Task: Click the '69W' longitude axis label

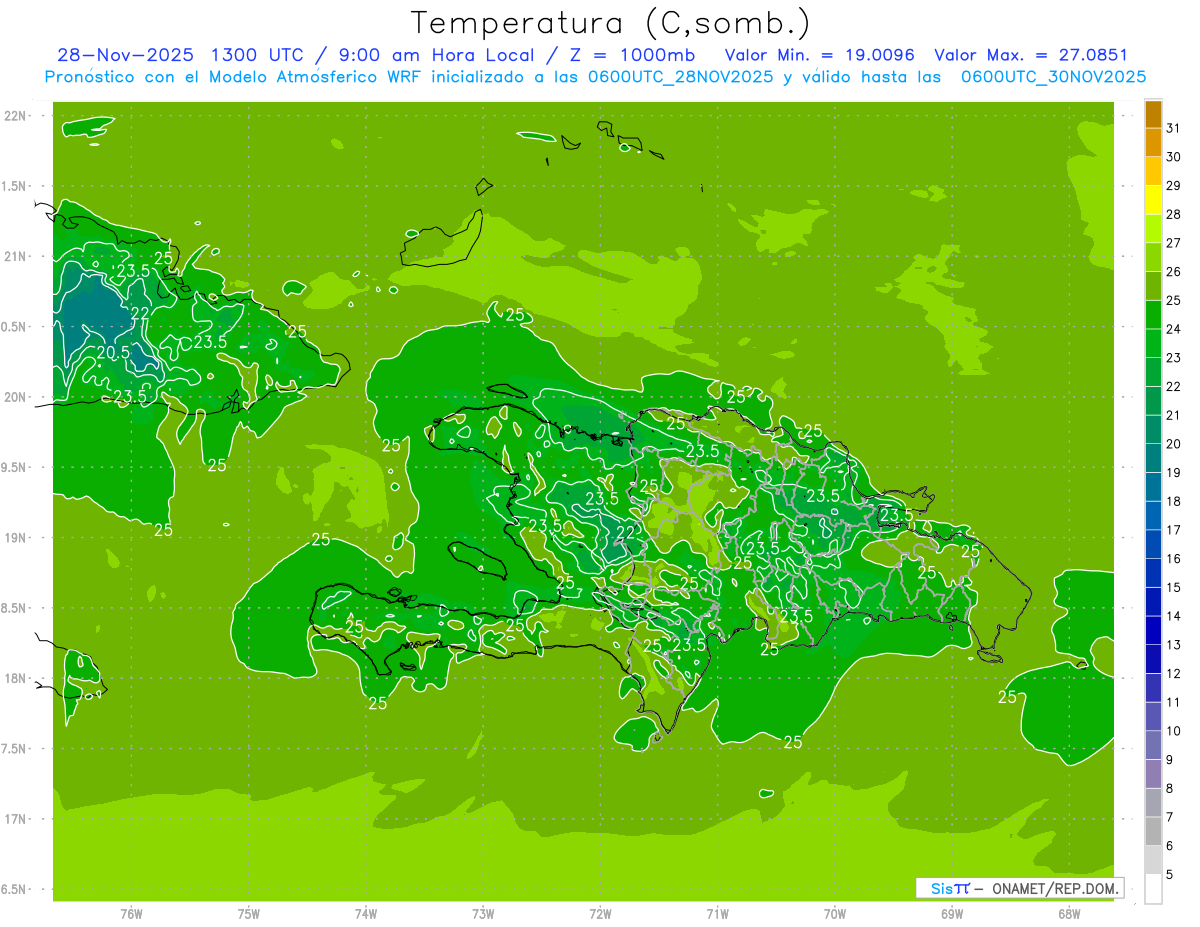Action: [952, 914]
